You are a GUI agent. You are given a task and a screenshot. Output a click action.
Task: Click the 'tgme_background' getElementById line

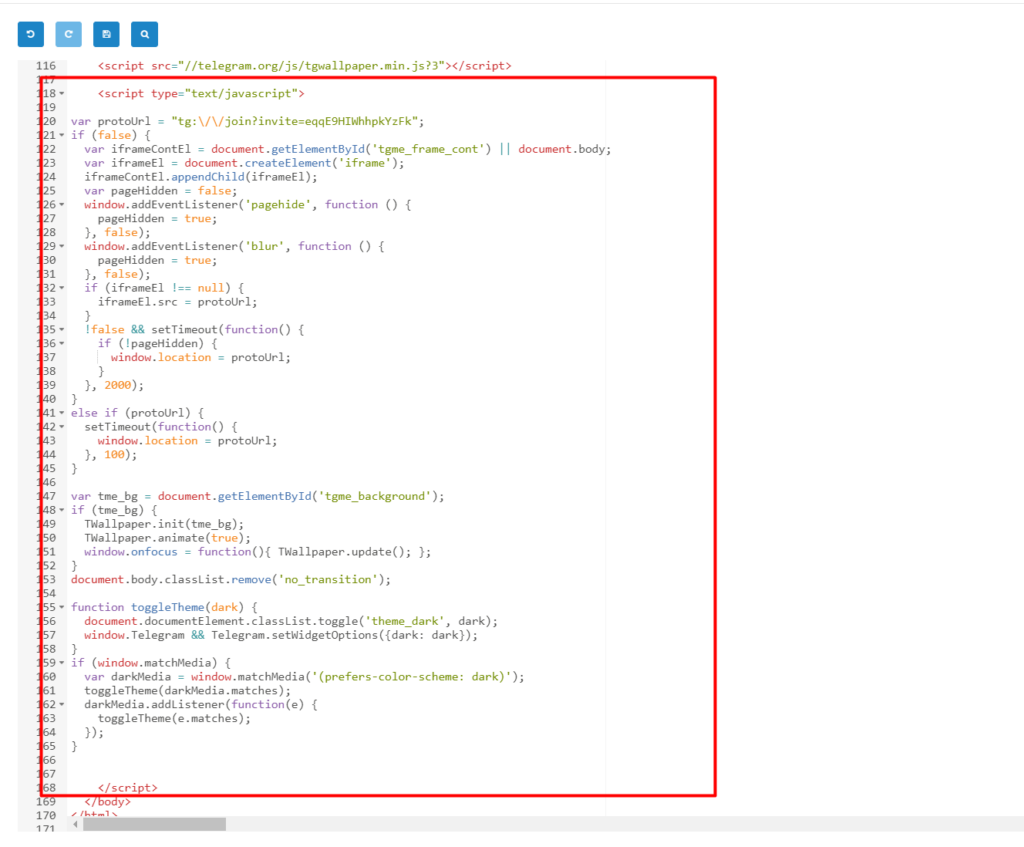(257, 496)
